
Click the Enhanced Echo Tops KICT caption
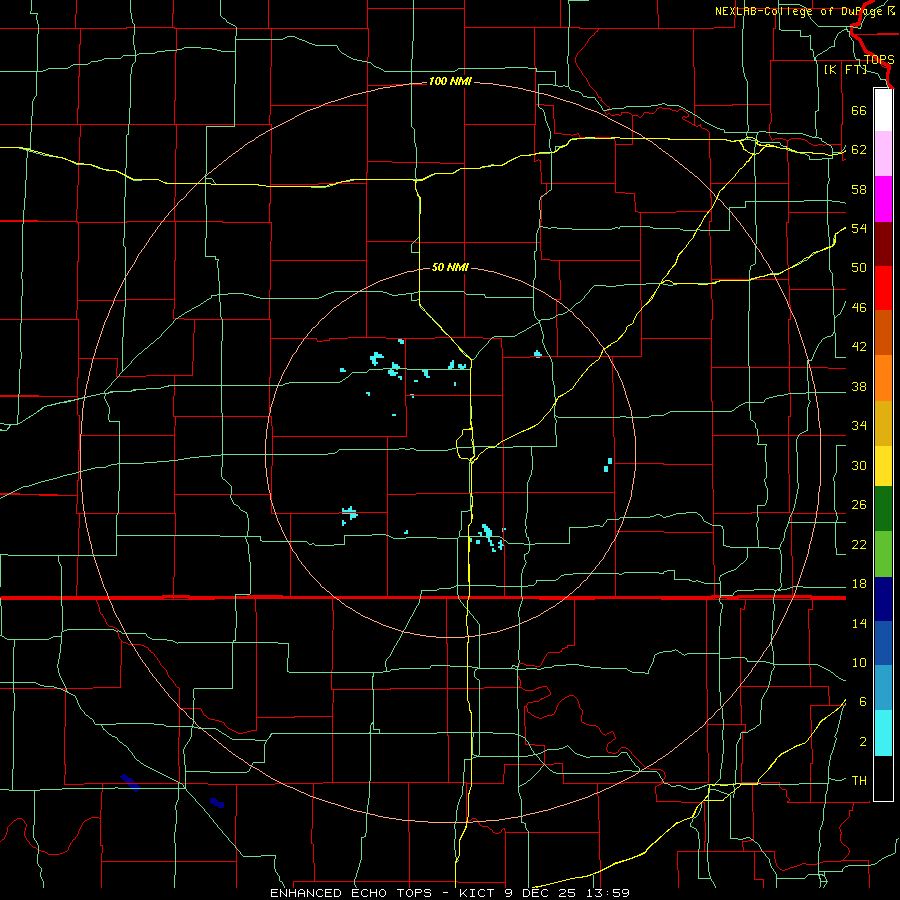450,893
